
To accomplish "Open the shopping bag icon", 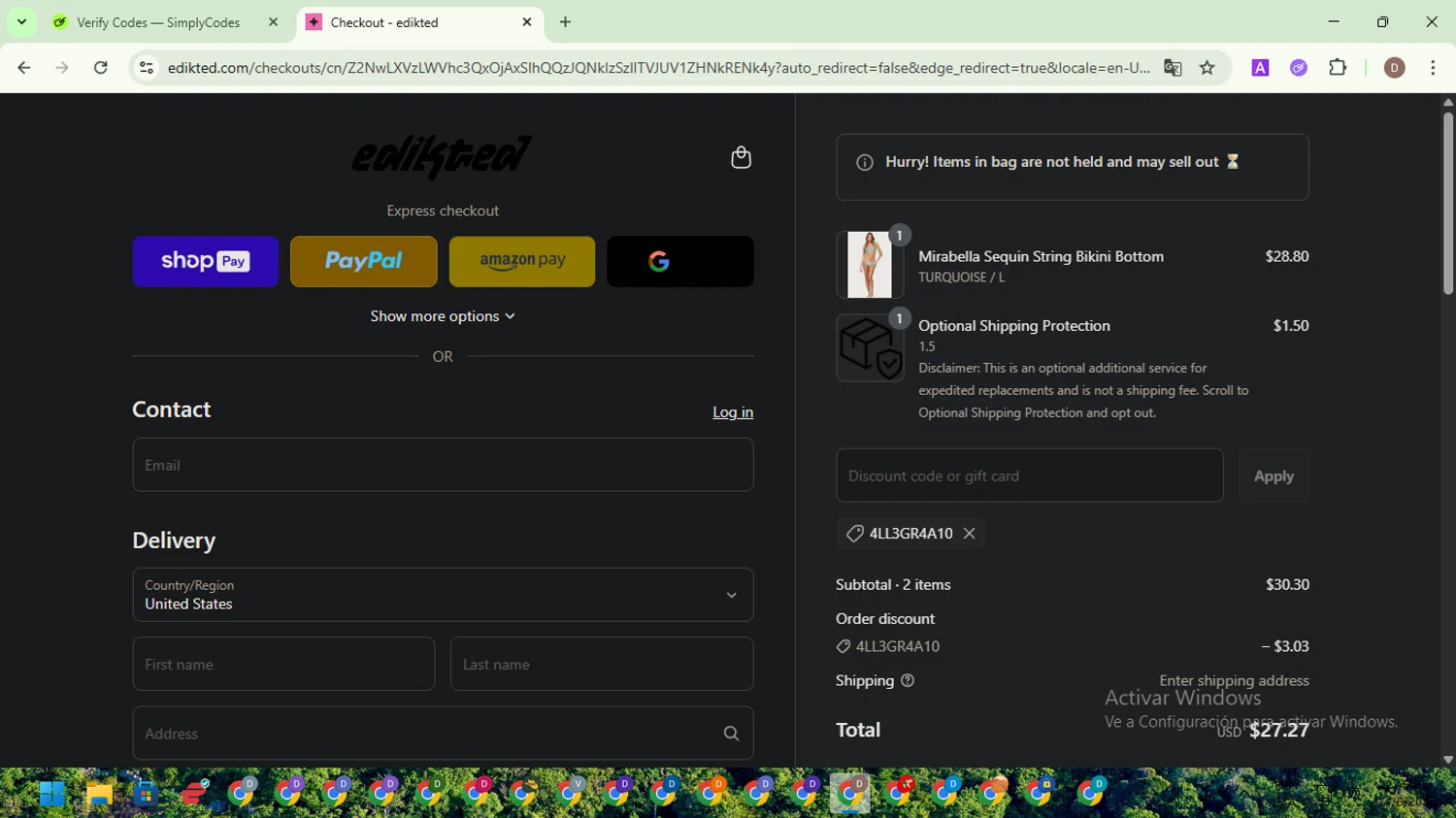I will pyautogui.click(x=741, y=157).
